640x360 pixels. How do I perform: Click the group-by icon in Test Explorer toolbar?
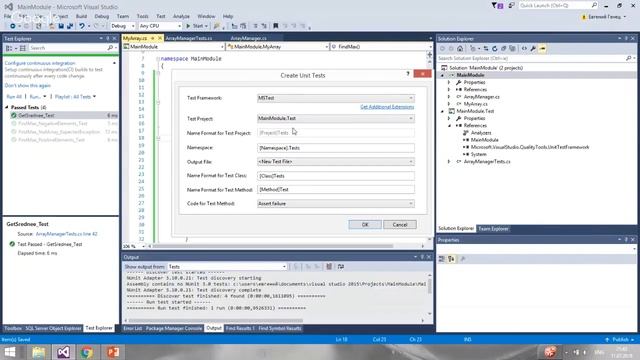(x=9, y=48)
